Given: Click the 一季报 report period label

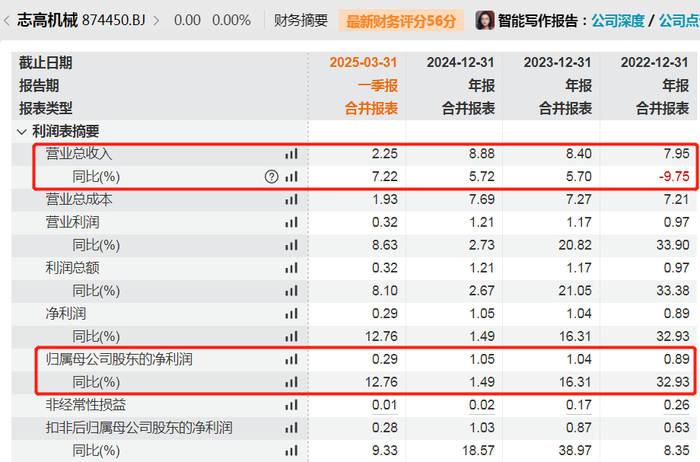Looking at the screenshot, I should point(377,85).
